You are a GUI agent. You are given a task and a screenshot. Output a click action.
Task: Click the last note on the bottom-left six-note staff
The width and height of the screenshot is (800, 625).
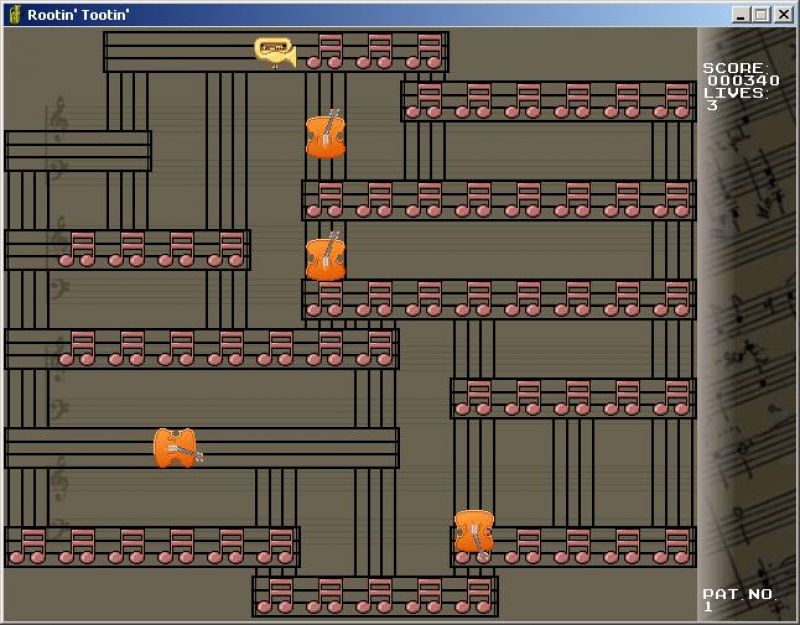point(275,546)
